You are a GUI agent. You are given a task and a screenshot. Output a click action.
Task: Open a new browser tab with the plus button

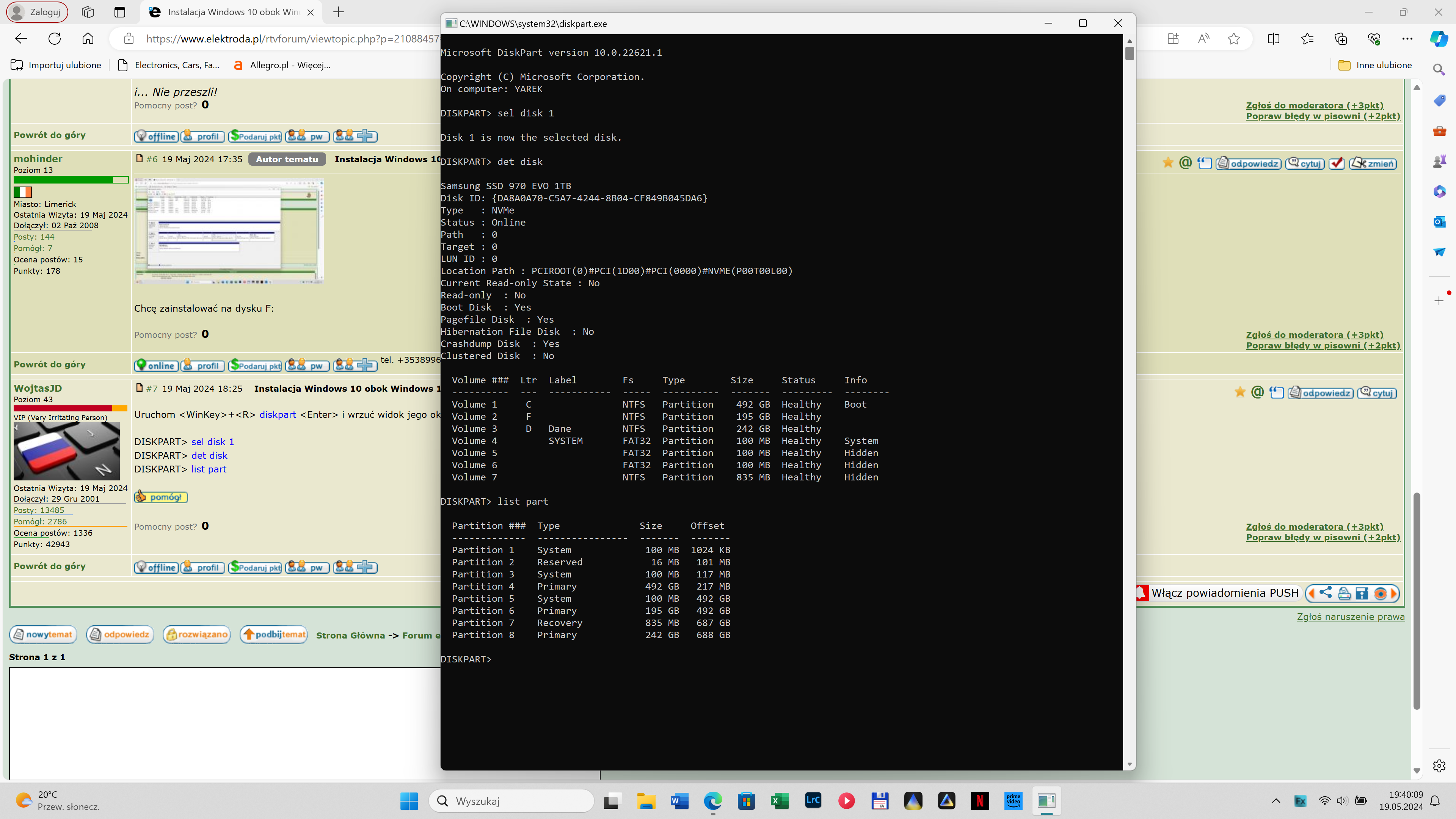pyautogui.click(x=339, y=12)
